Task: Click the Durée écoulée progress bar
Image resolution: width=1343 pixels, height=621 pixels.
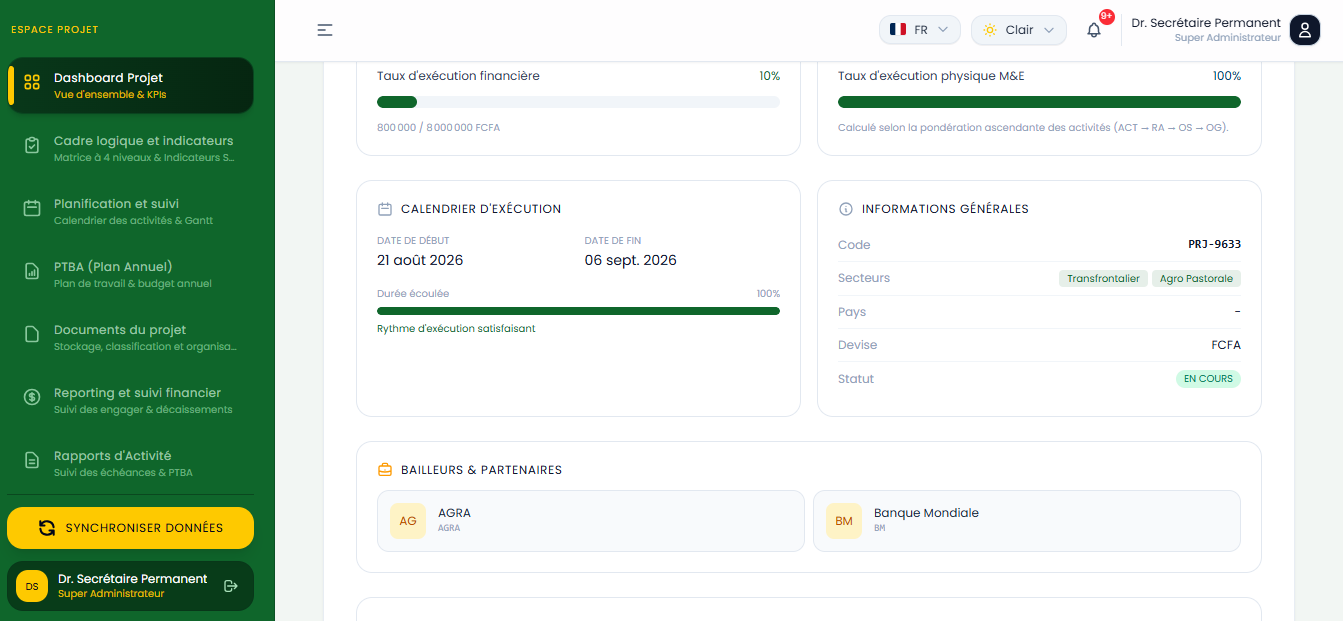Action: [578, 311]
